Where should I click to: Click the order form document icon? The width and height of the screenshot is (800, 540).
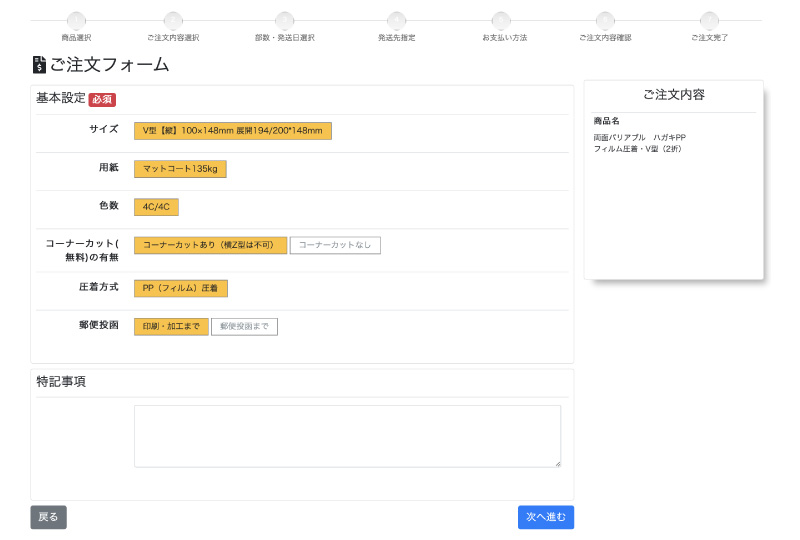coord(39,65)
